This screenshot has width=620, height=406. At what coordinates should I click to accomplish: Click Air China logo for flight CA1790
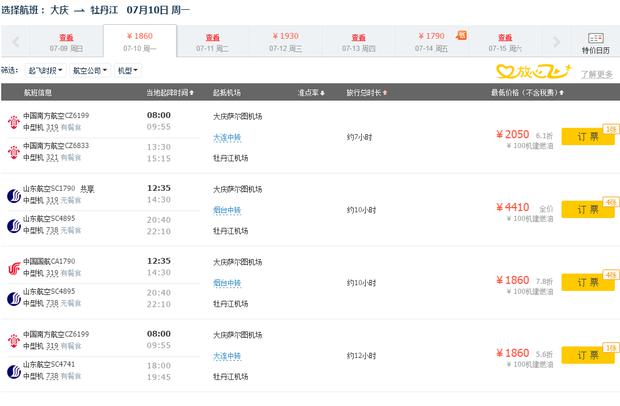point(14,266)
